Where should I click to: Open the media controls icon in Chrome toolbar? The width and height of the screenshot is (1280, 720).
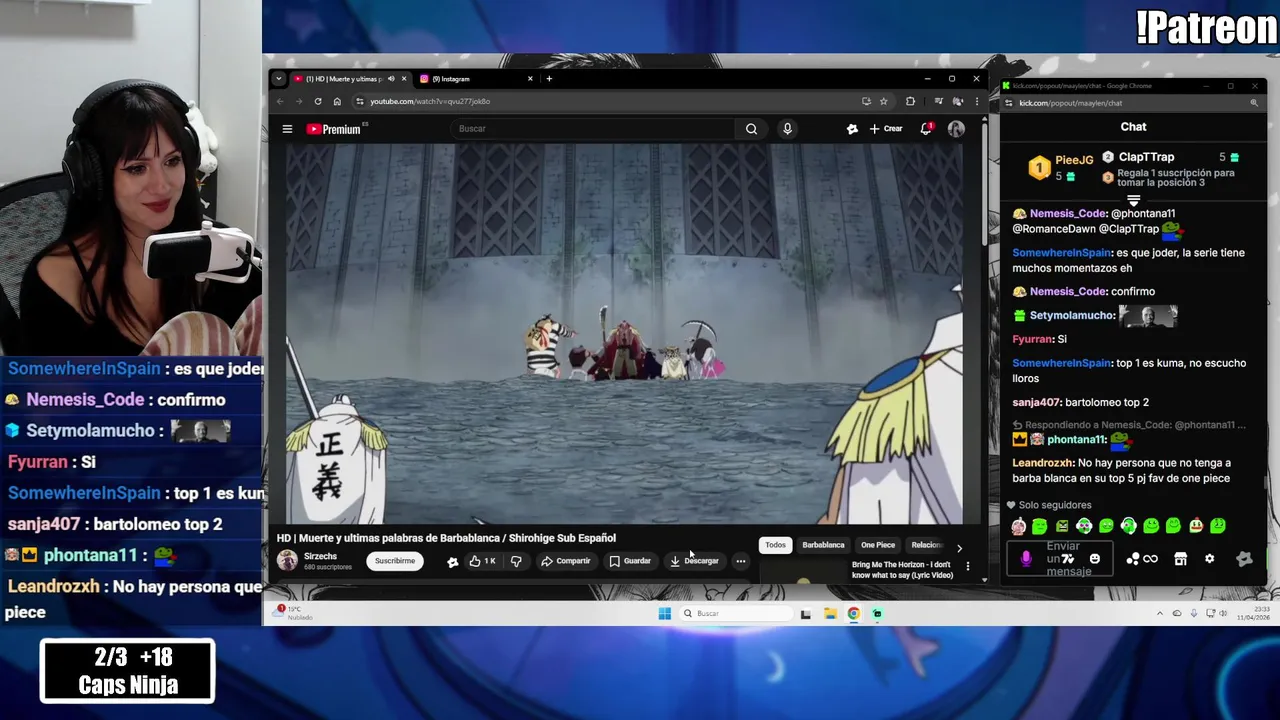click(x=938, y=101)
